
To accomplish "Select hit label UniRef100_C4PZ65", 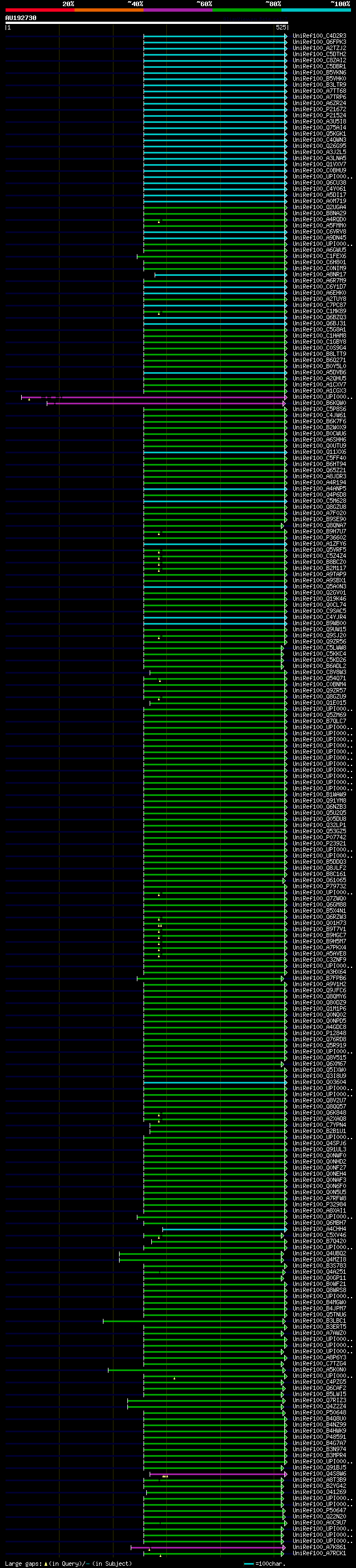I will coord(319,1382).
